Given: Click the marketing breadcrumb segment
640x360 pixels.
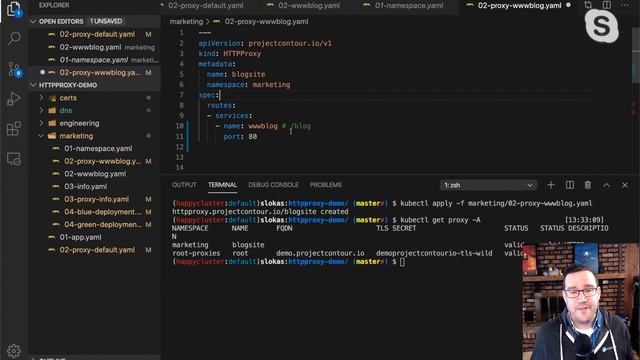Looking at the screenshot, I should (x=186, y=22).
